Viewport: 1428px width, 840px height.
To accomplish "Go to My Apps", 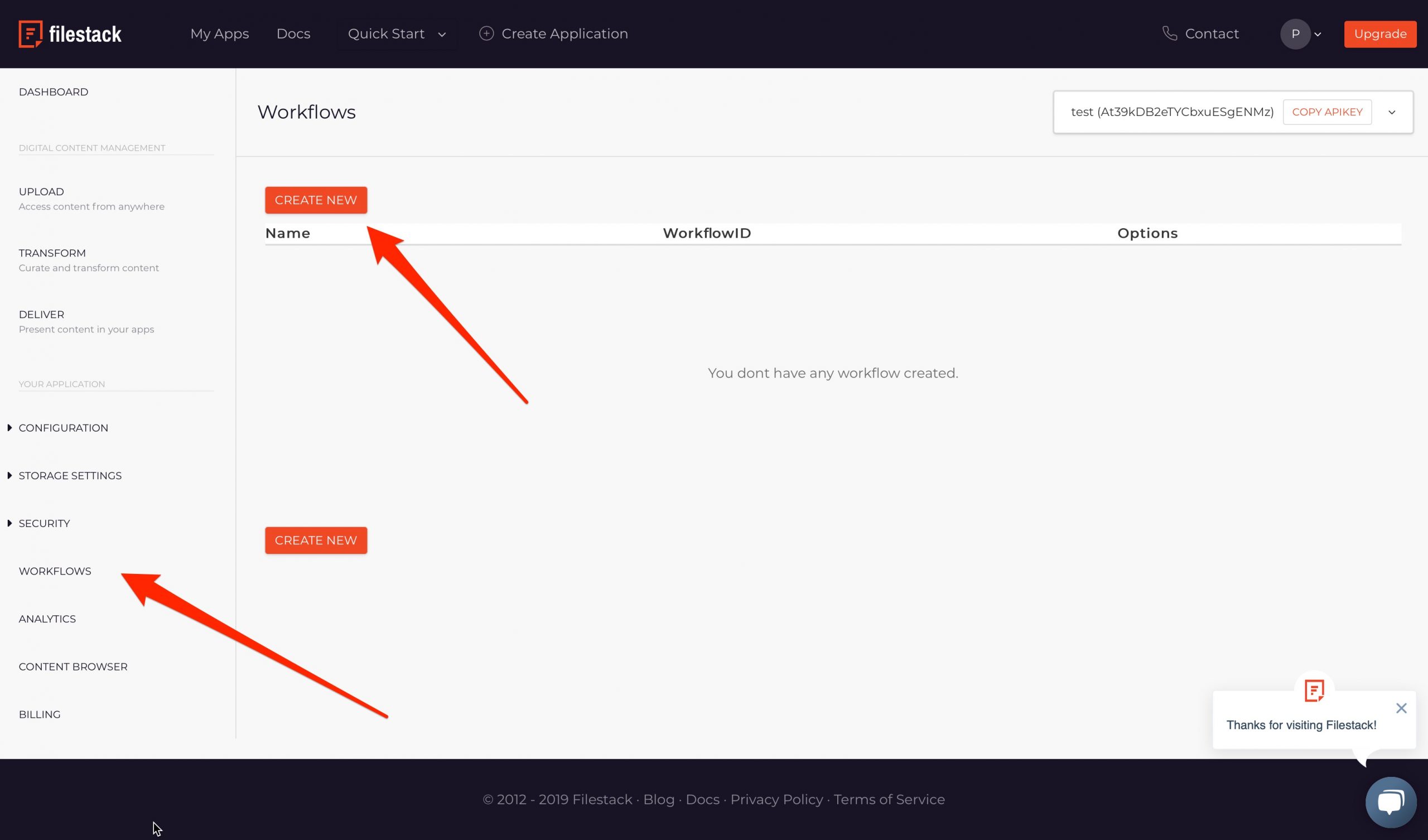I will [220, 34].
